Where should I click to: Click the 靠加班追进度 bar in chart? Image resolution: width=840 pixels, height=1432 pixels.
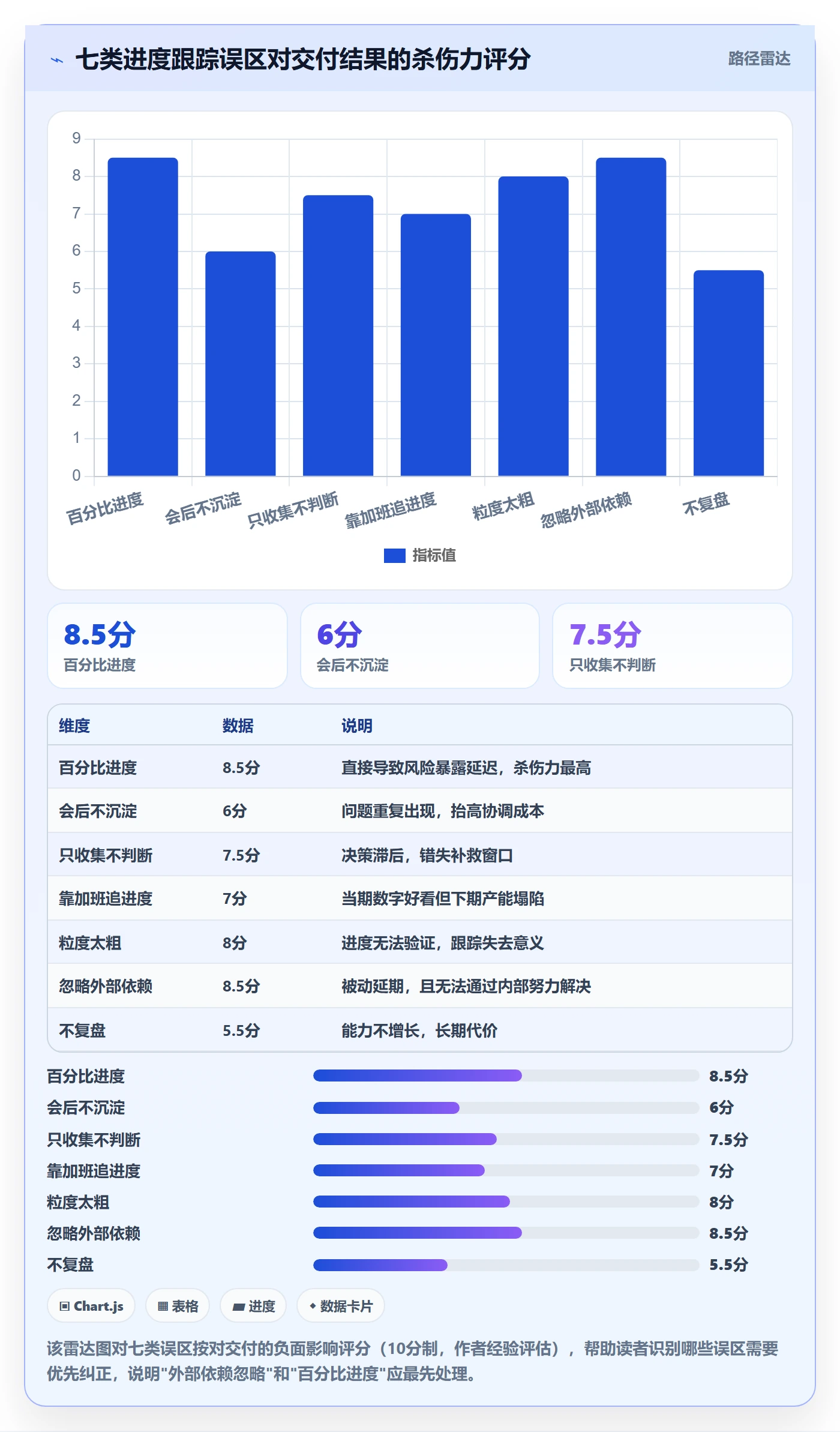436,345
